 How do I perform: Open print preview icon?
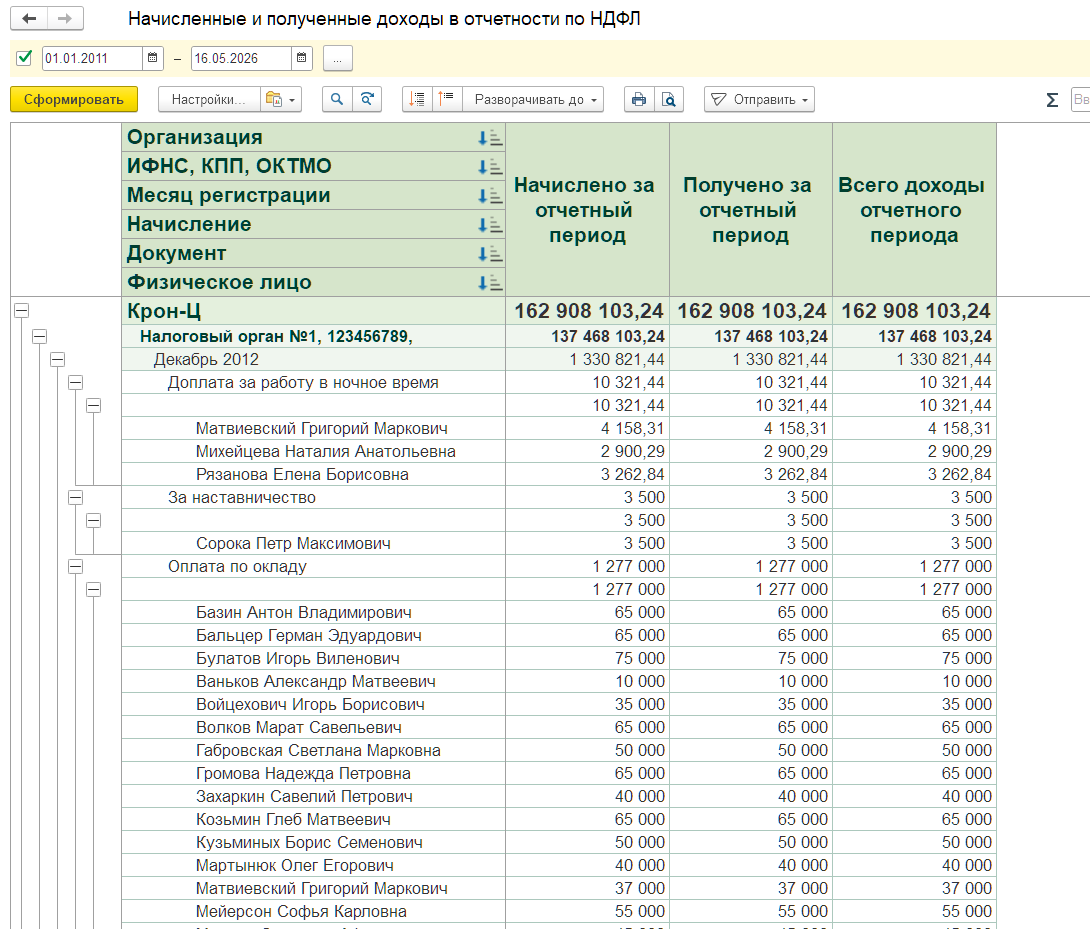pos(669,99)
